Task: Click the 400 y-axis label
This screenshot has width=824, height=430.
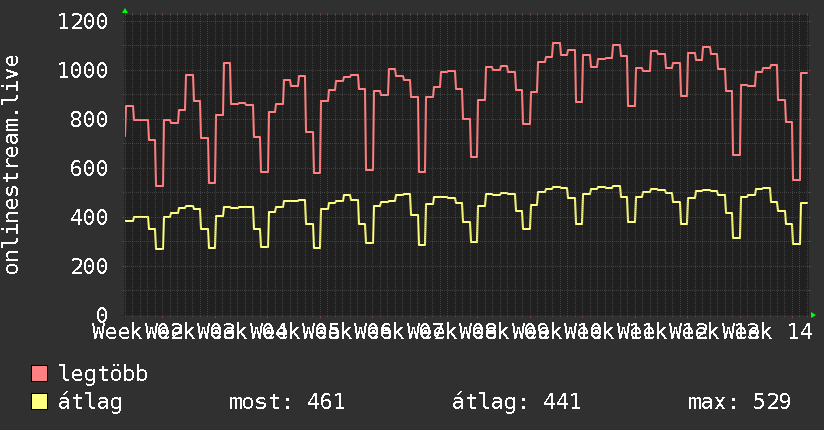Action: (x=89, y=217)
